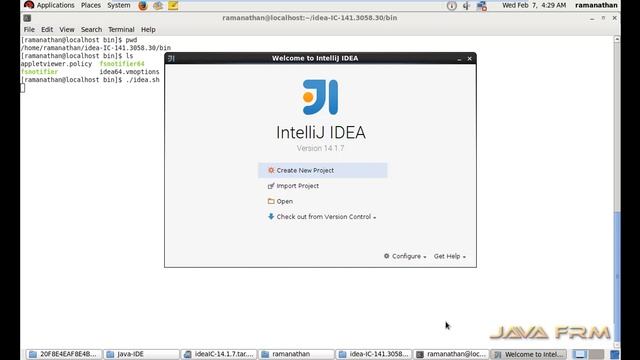Switch to idea-IC-141.3058... taskbar window
640x360 pixels.
(x=374, y=354)
